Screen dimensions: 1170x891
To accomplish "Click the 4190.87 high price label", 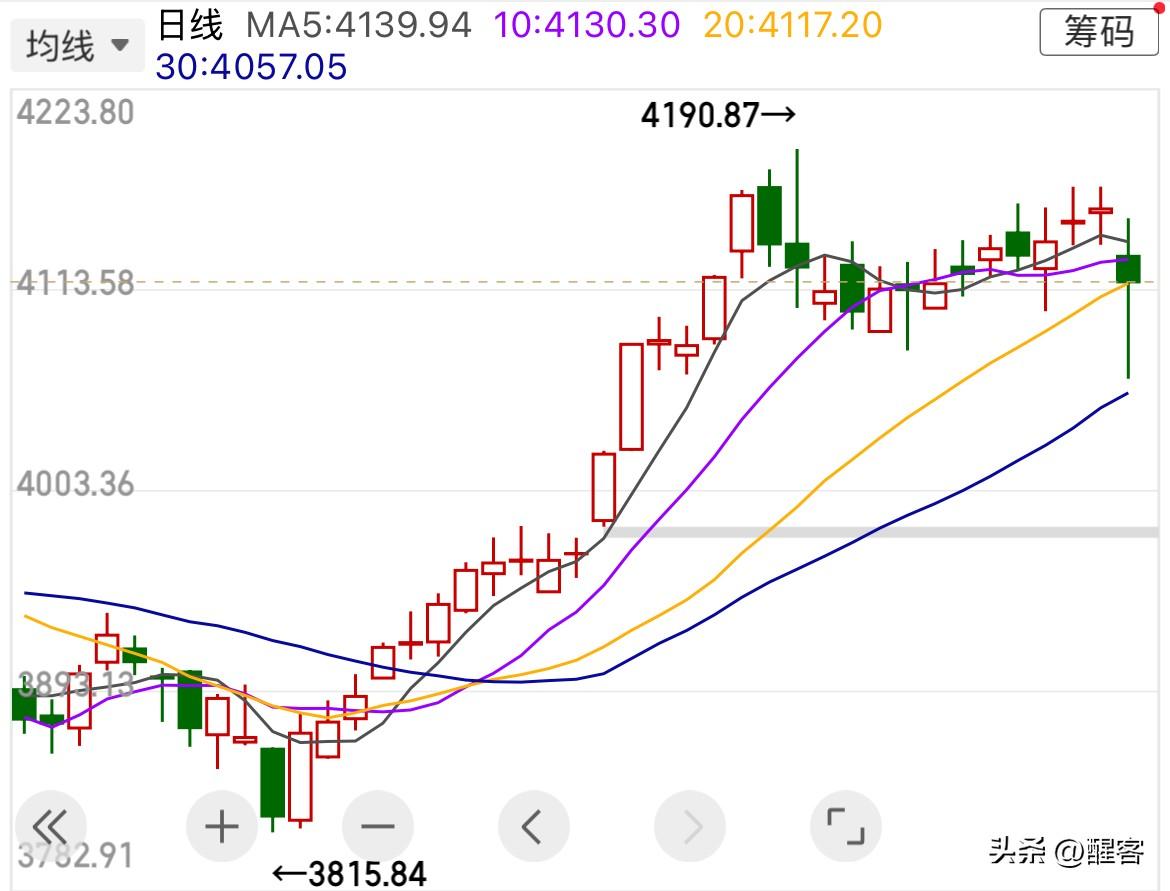I will click(x=718, y=115).
